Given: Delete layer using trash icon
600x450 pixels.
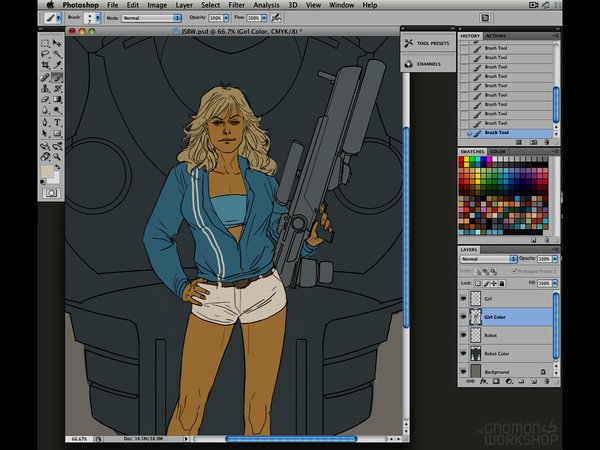Looking at the screenshot, I should pyautogui.click(x=546, y=381).
